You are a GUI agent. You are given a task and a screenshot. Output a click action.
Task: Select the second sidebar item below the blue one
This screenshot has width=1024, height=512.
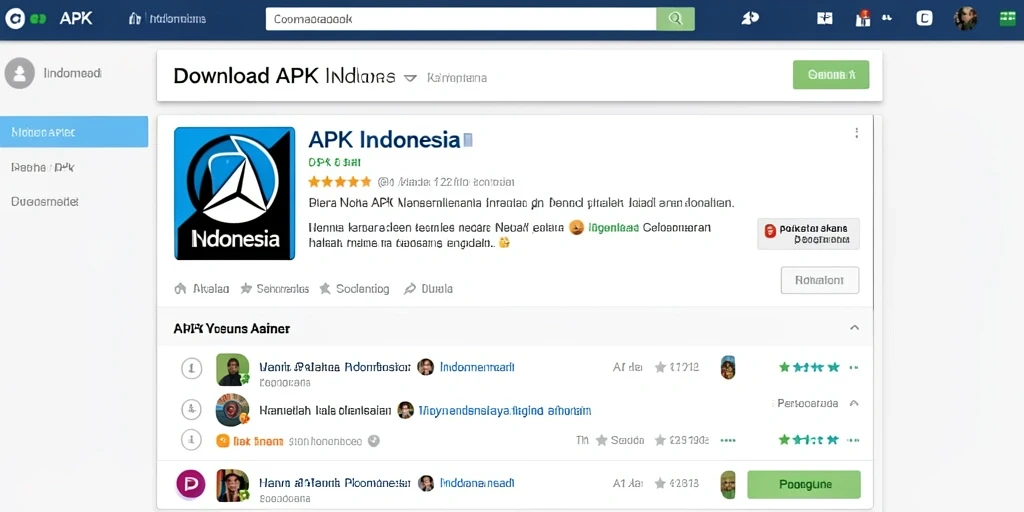click(43, 167)
